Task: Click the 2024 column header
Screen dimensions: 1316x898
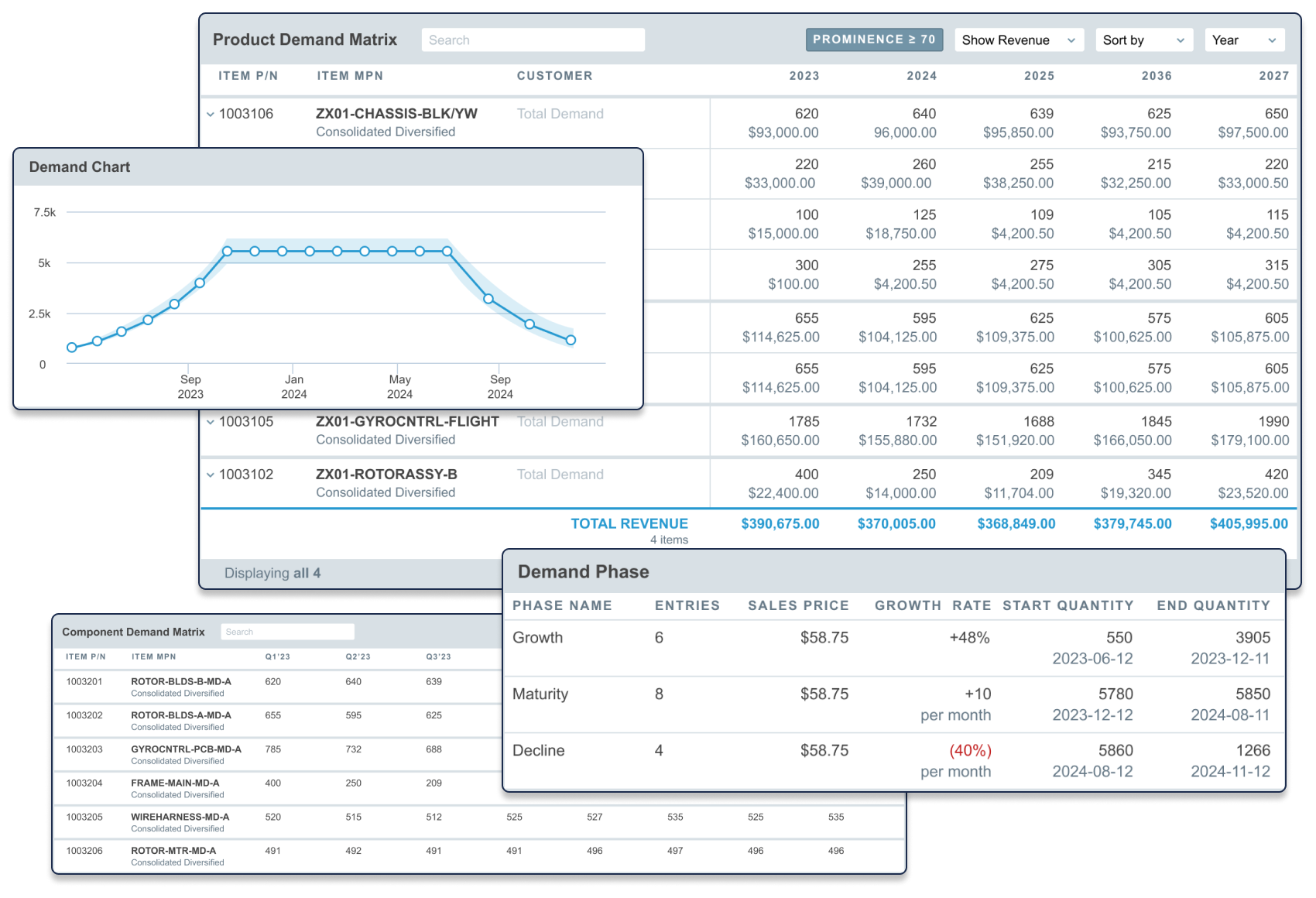Action: point(921,76)
